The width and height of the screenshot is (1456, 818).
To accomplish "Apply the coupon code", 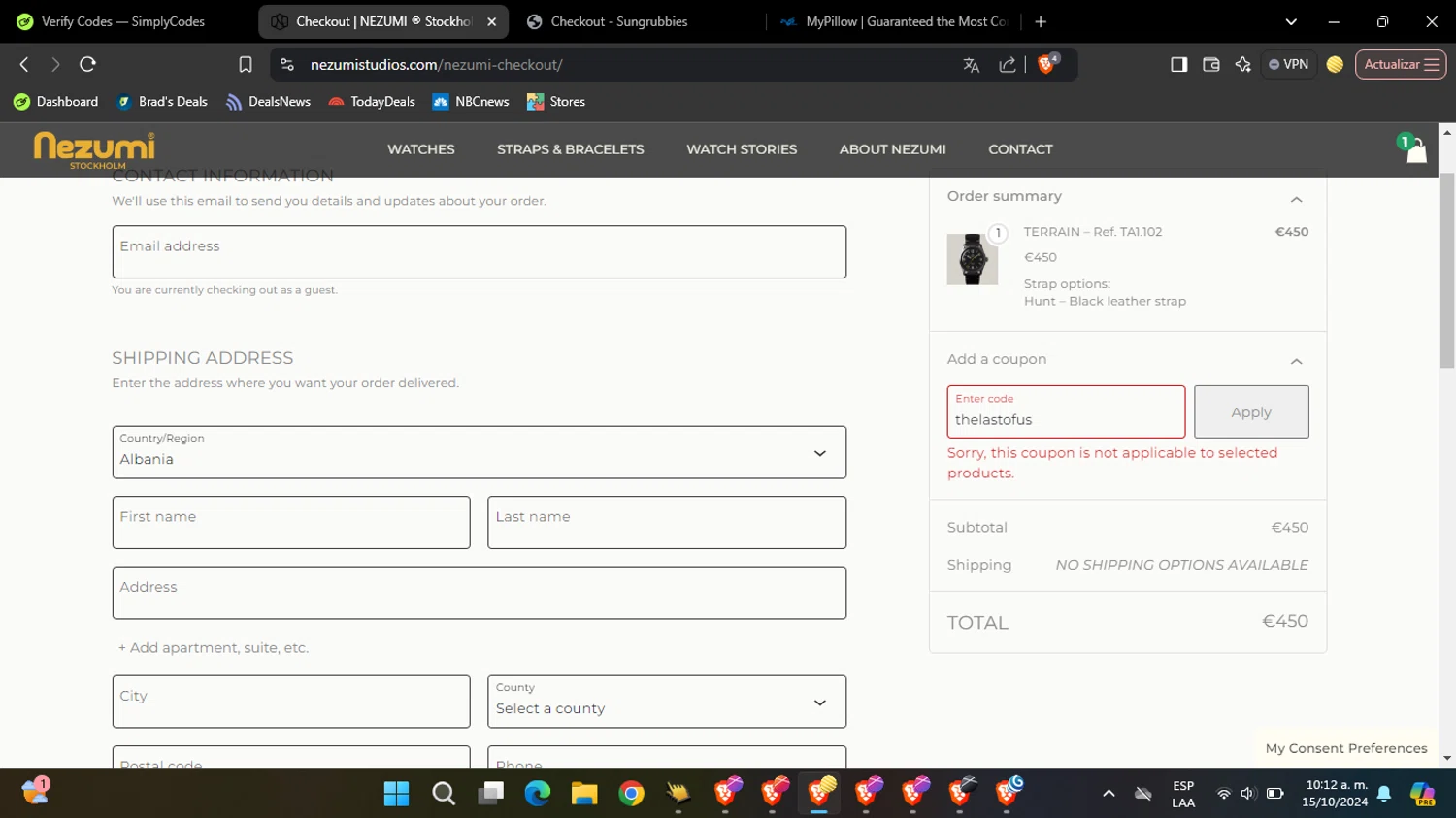I will pyautogui.click(x=1251, y=411).
